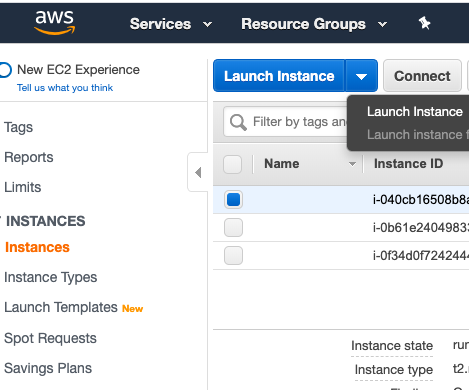Open Launch Templates in the sidebar
This screenshot has height=390, width=469.
[61, 307]
